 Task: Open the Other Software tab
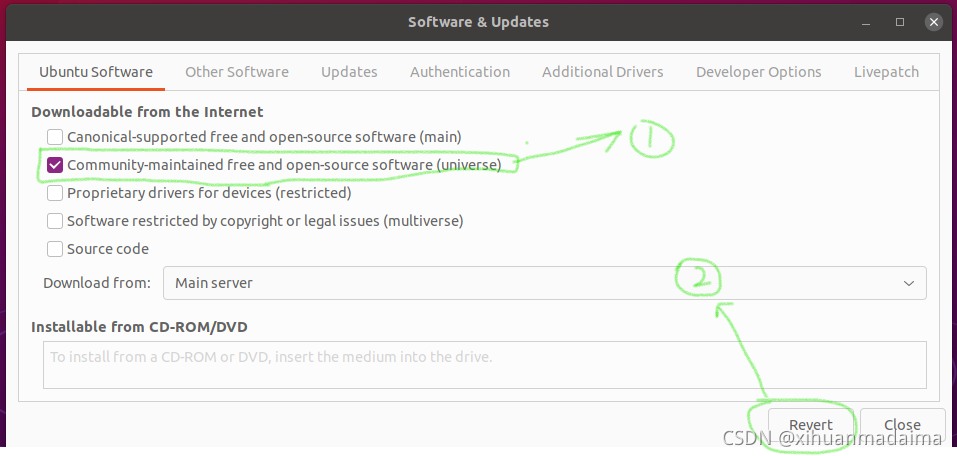pyautogui.click(x=237, y=72)
